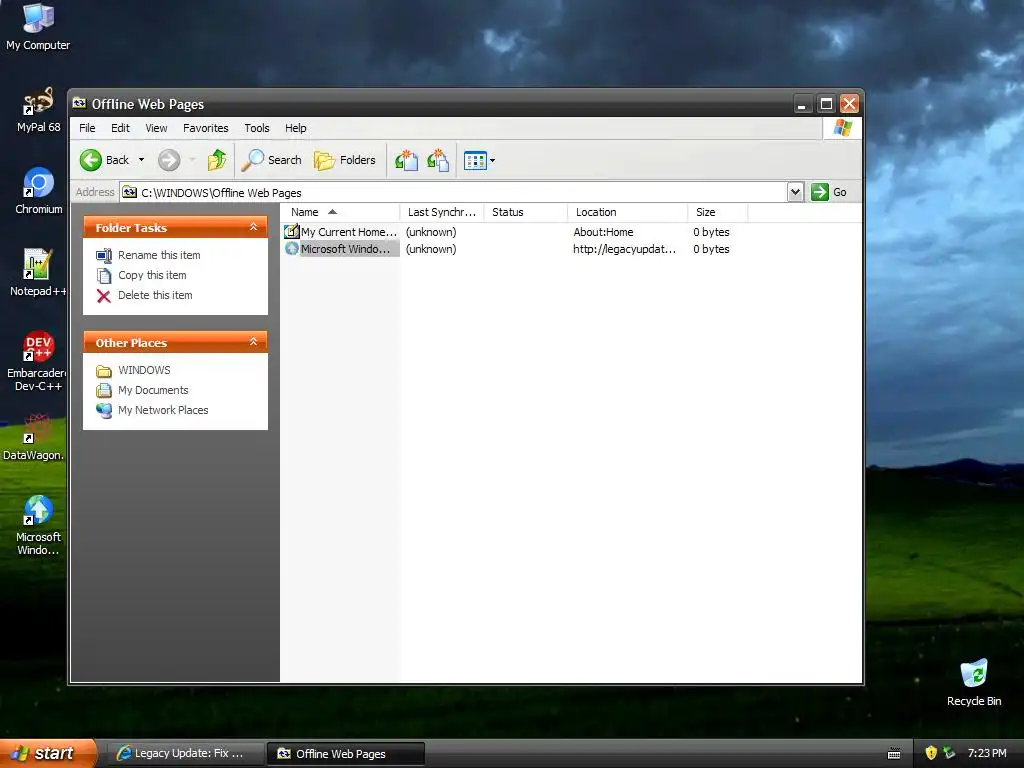Select the MyPal 68 desktop icon

point(38,110)
